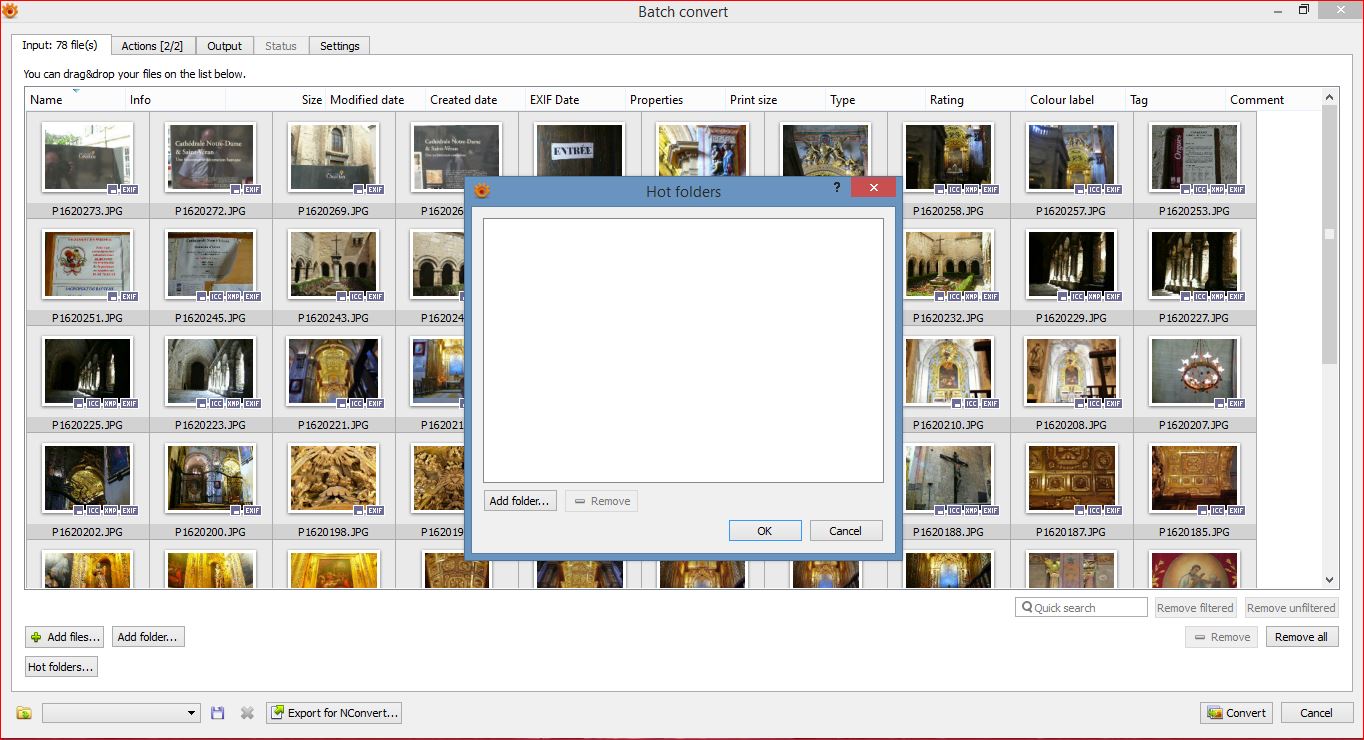
Task: Click the blue floppy disk save icon
Action: (x=218, y=713)
